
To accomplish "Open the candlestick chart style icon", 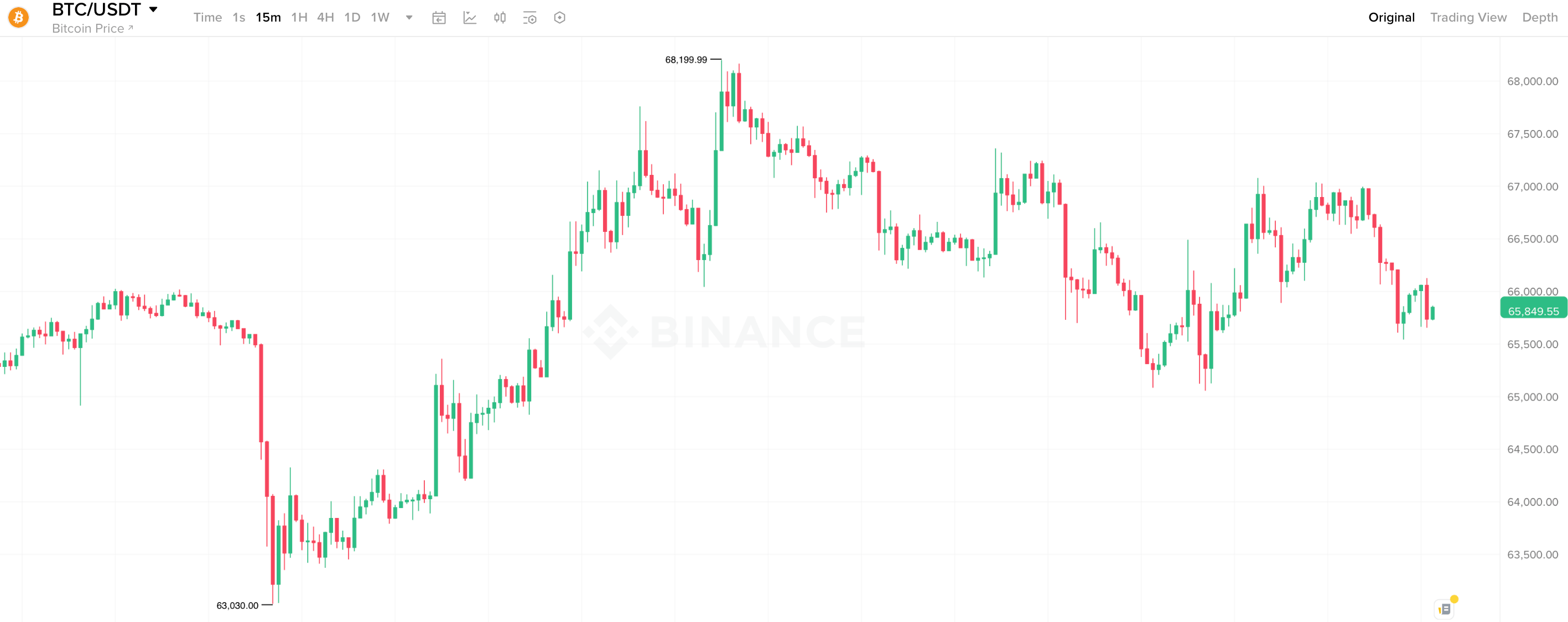I will pyautogui.click(x=500, y=18).
